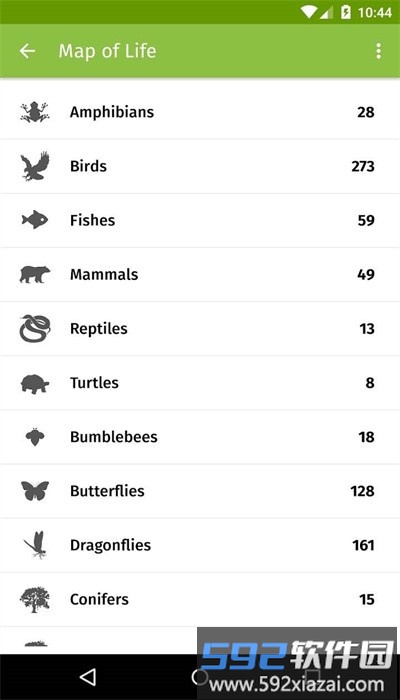Tap the bear icon for Mammals

(x=35, y=274)
